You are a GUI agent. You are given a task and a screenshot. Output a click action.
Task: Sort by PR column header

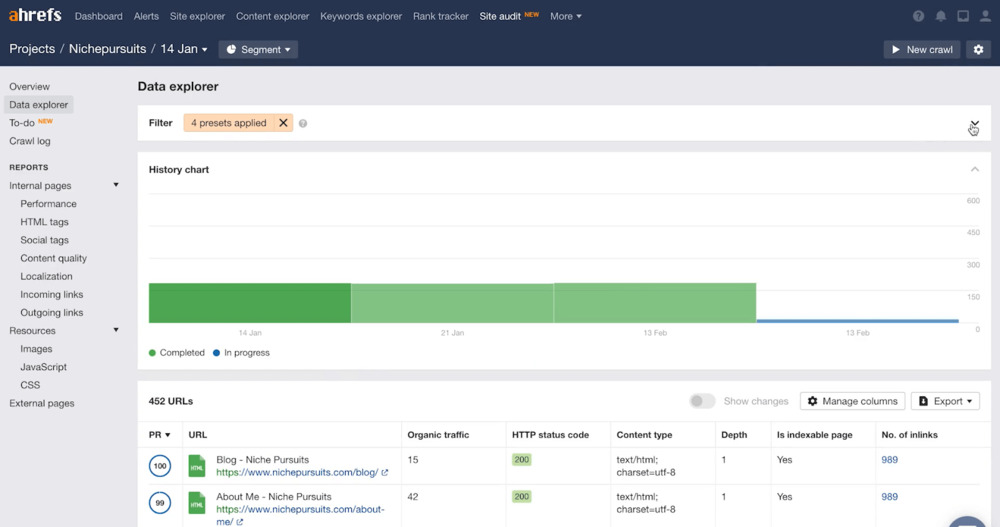tap(159, 435)
